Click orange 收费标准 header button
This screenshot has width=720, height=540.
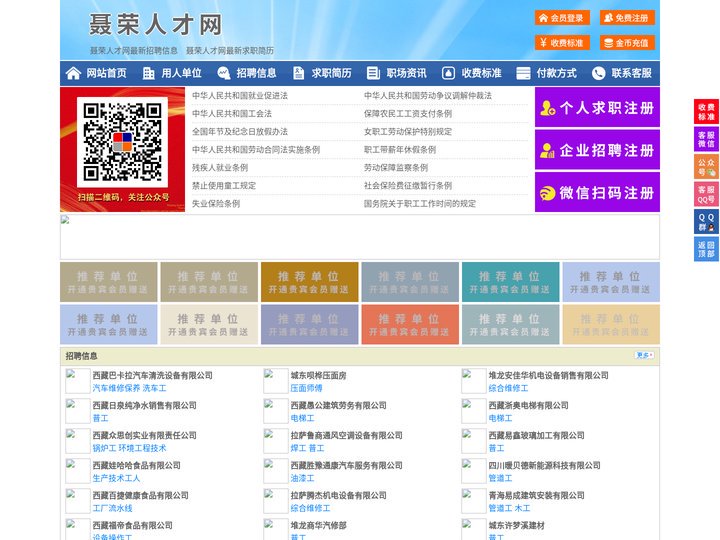coord(562,43)
